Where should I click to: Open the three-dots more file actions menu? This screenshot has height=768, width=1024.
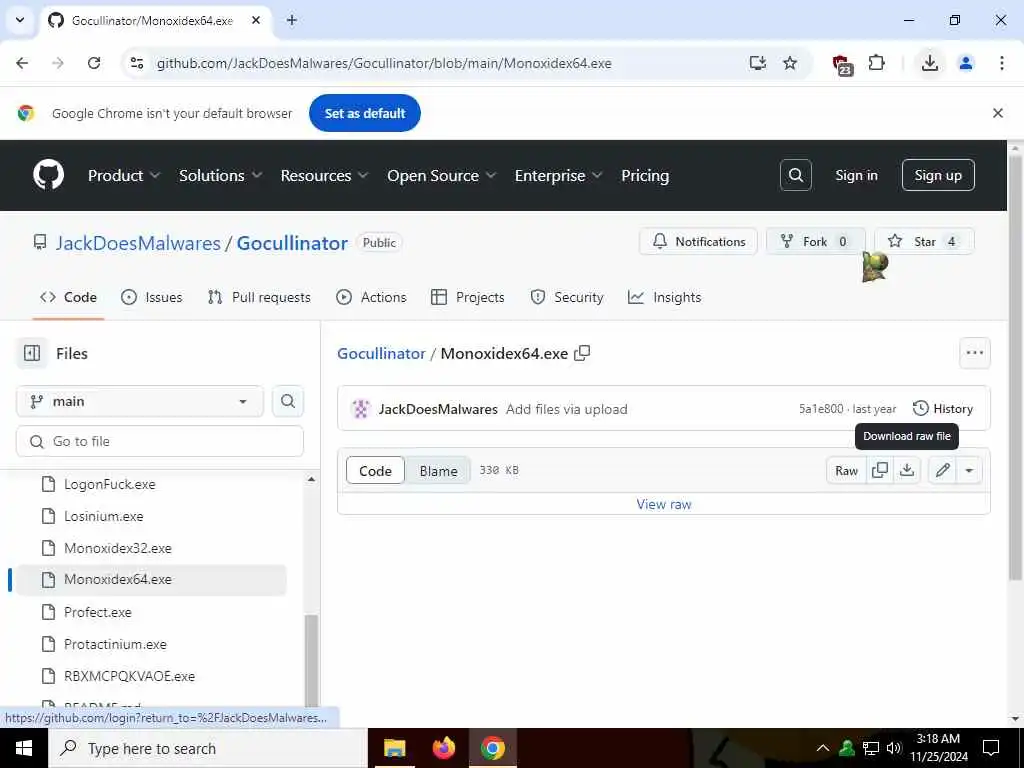(x=974, y=353)
